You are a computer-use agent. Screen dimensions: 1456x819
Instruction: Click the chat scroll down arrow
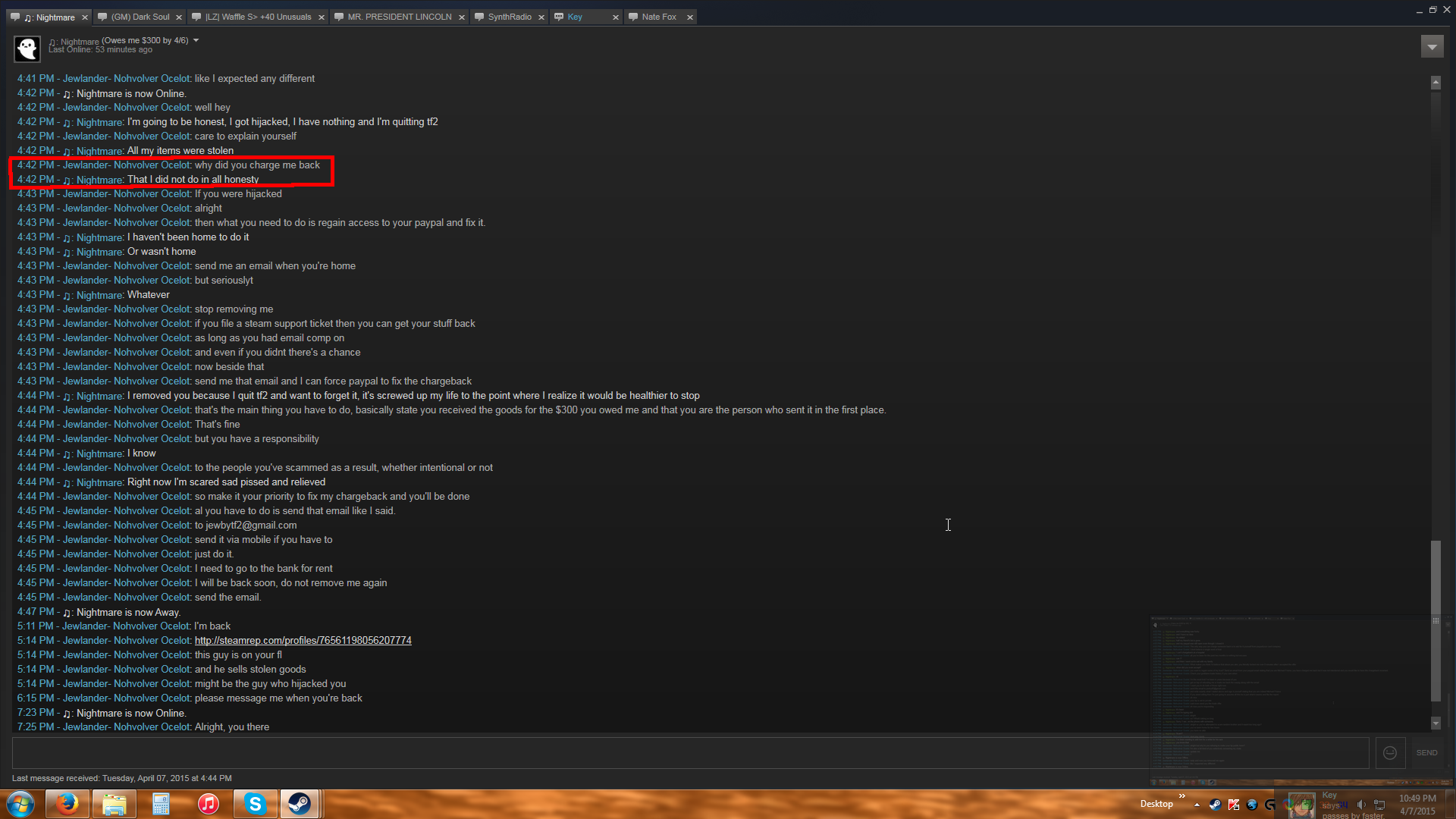(x=1436, y=723)
